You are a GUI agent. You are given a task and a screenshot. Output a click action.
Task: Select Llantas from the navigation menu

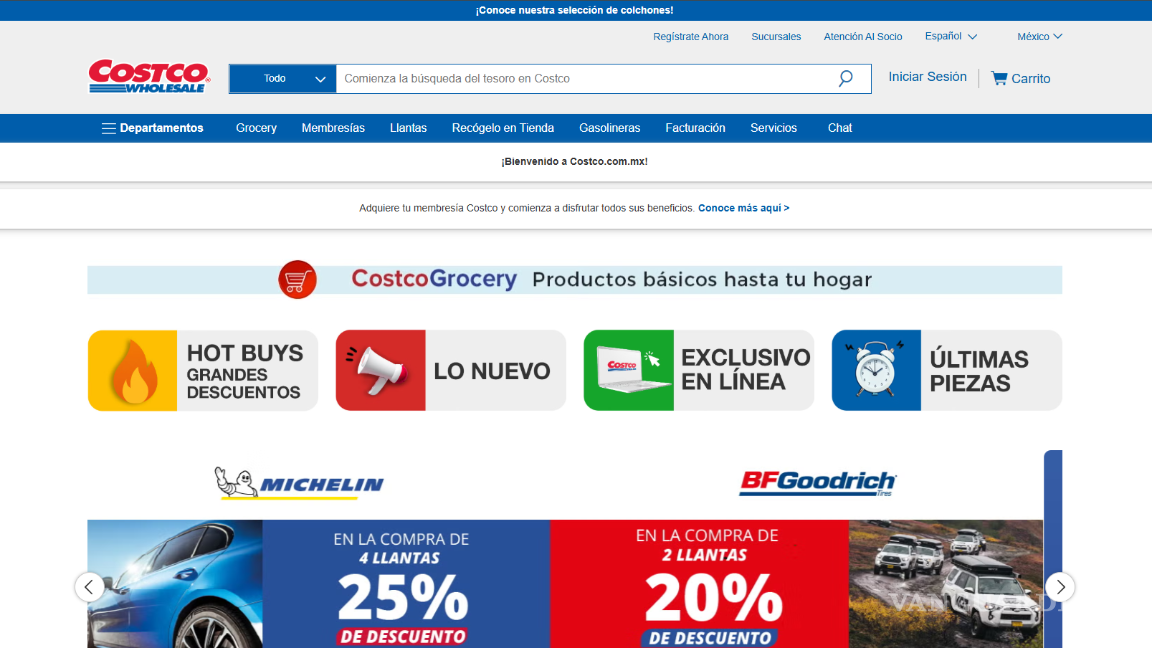(408, 128)
